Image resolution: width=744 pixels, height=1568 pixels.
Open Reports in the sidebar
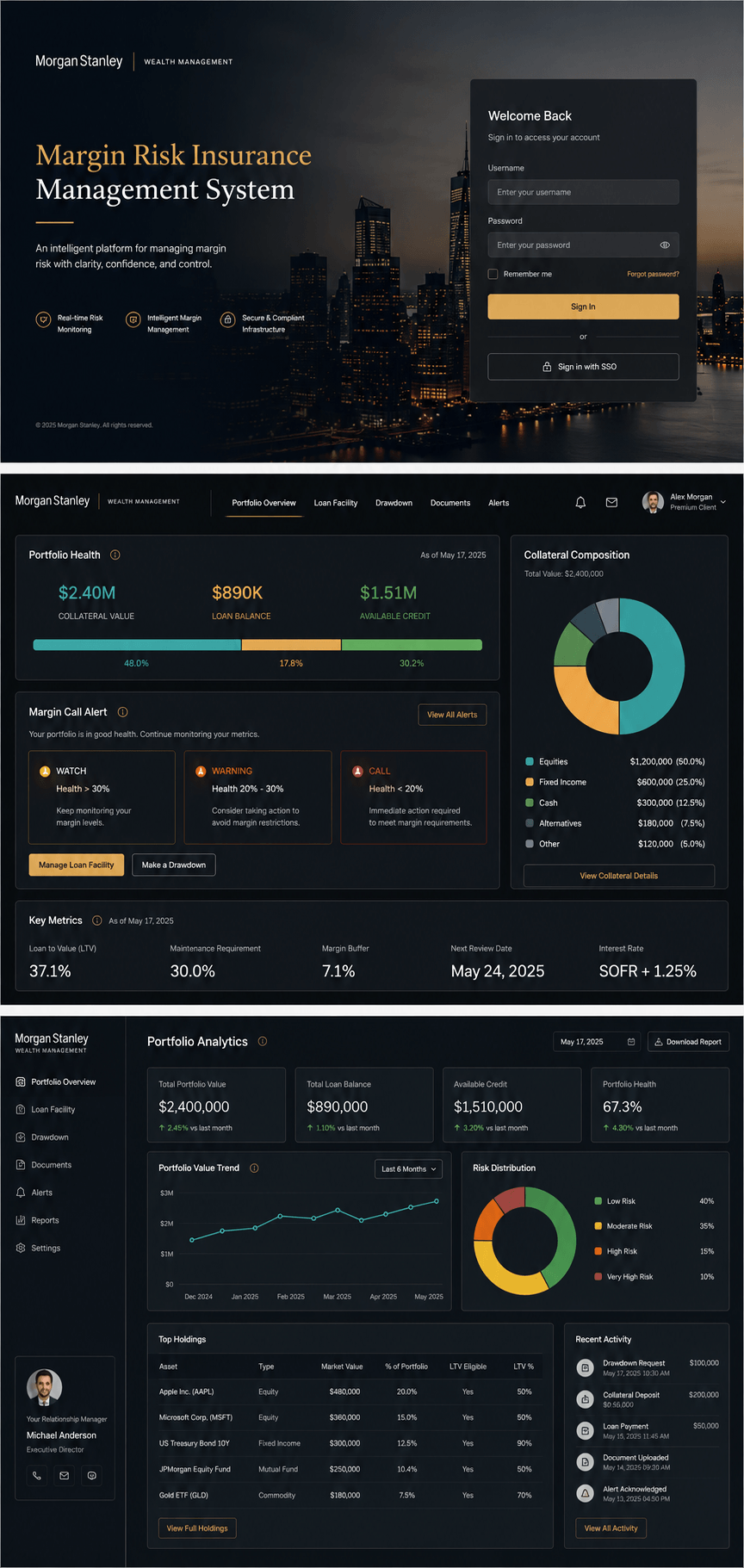(x=38, y=1220)
